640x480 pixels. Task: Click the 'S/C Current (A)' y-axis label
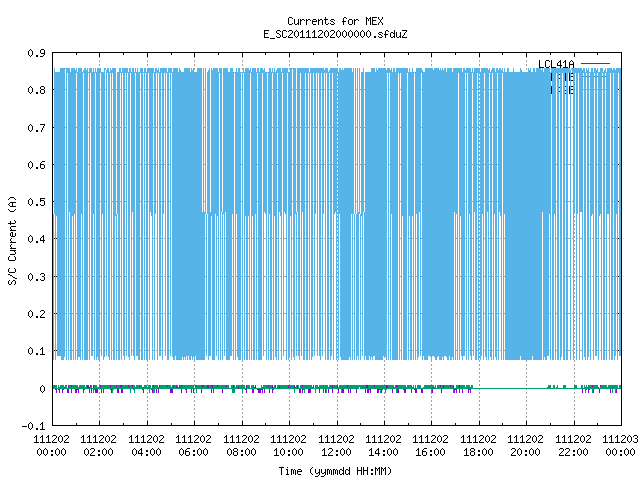click(13, 241)
